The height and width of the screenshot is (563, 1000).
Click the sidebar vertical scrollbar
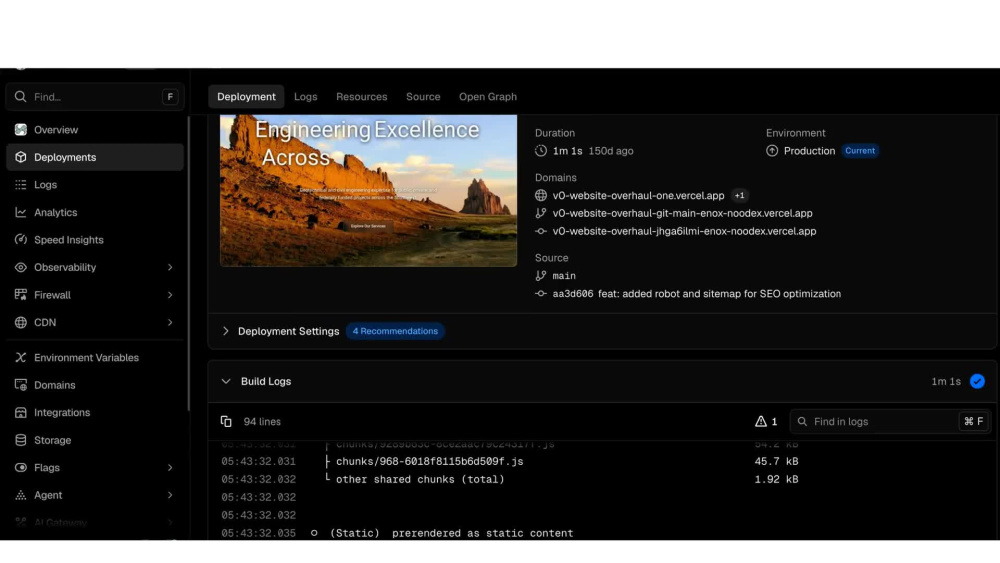pyautogui.click(x=189, y=263)
